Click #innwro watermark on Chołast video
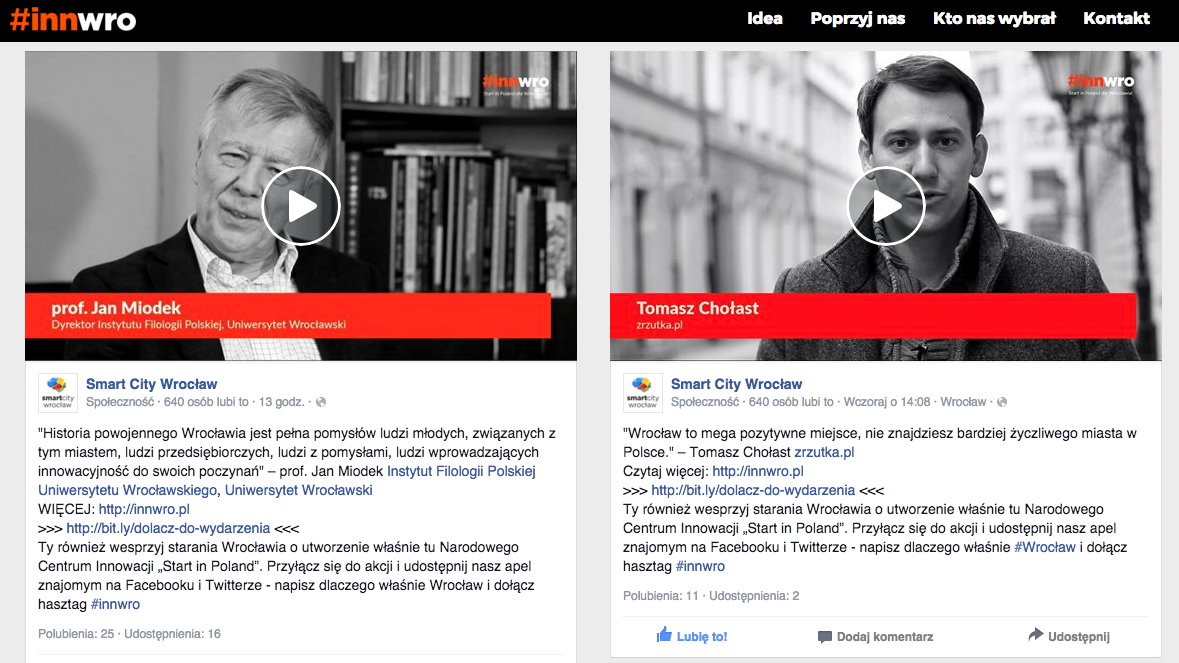Viewport: 1179px width, 663px height. tap(1101, 82)
